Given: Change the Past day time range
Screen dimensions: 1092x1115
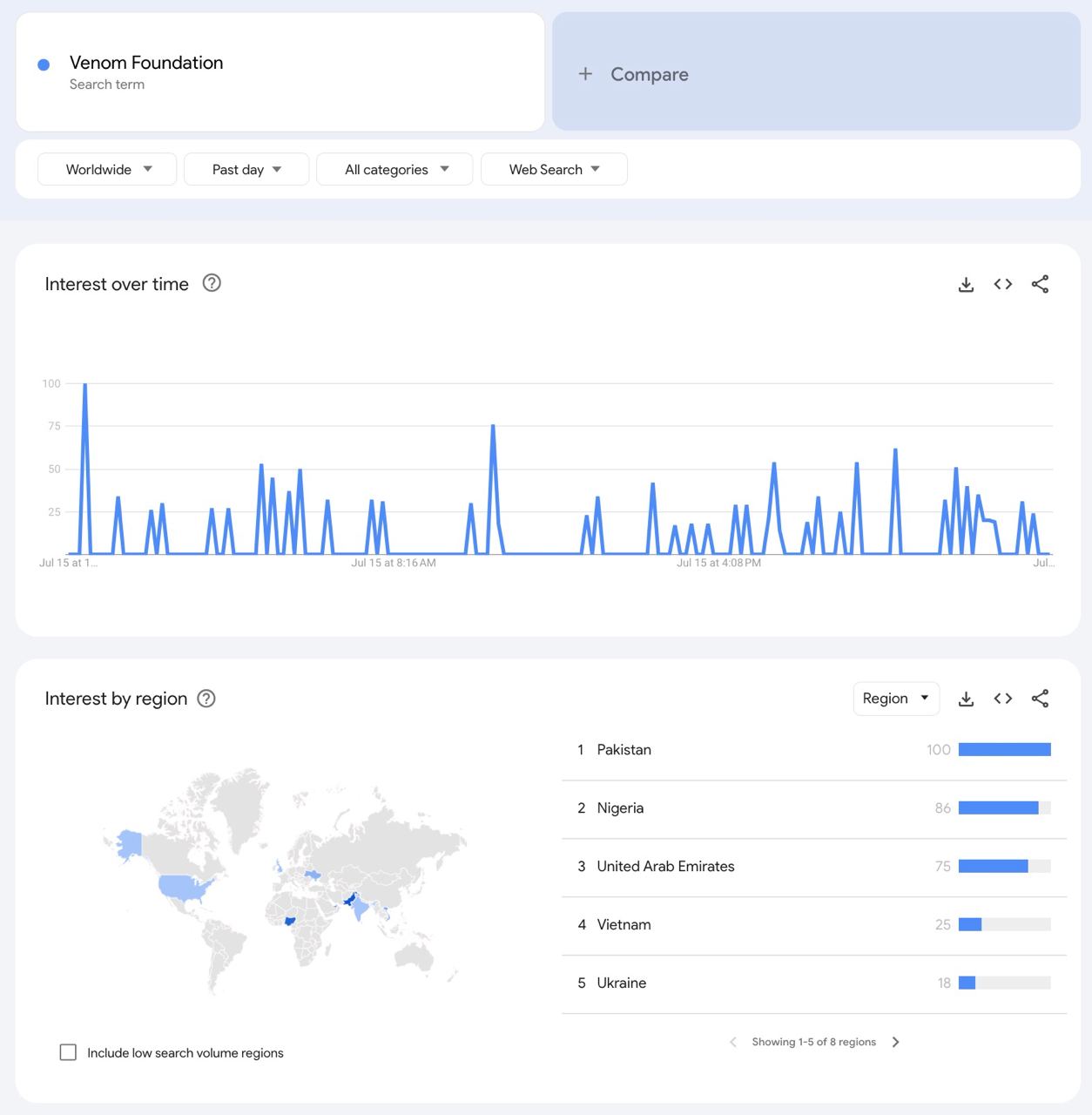Looking at the screenshot, I should (246, 169).
